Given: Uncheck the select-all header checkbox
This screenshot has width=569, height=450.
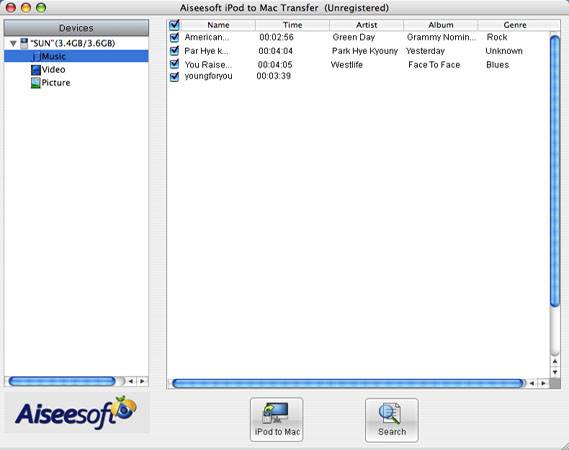Looking at the screenshot, I should click(x=174, y=25).
